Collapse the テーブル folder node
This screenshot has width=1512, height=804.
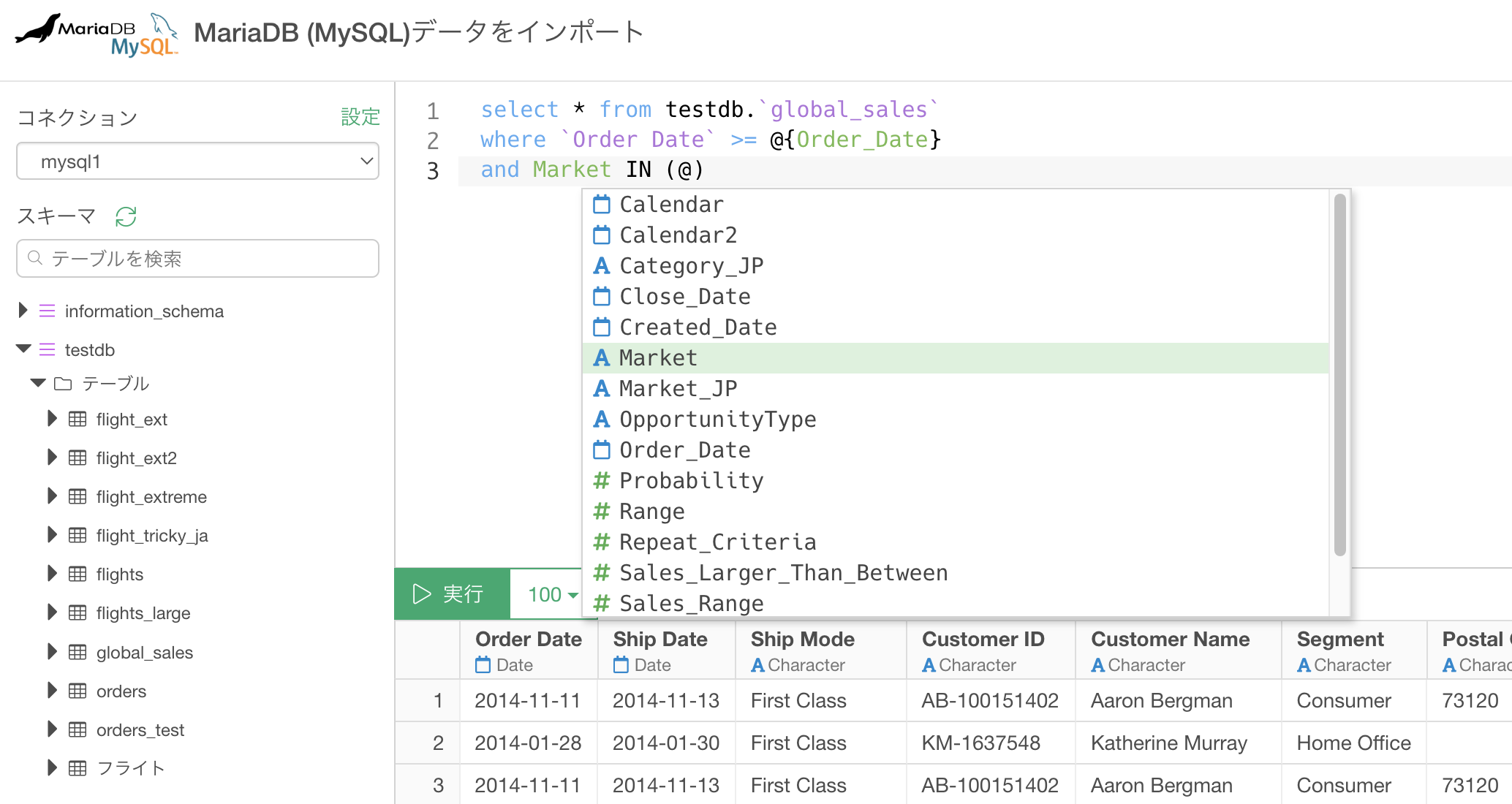39,383
